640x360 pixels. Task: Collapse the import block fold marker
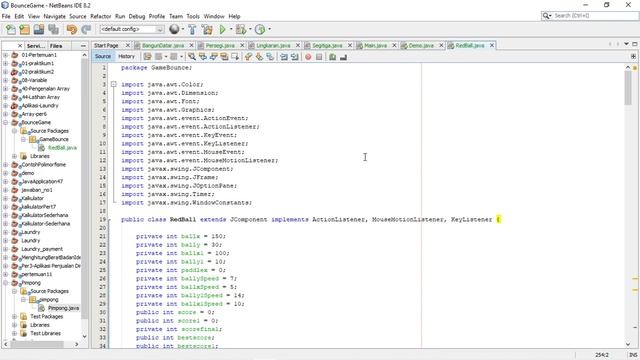113,84
